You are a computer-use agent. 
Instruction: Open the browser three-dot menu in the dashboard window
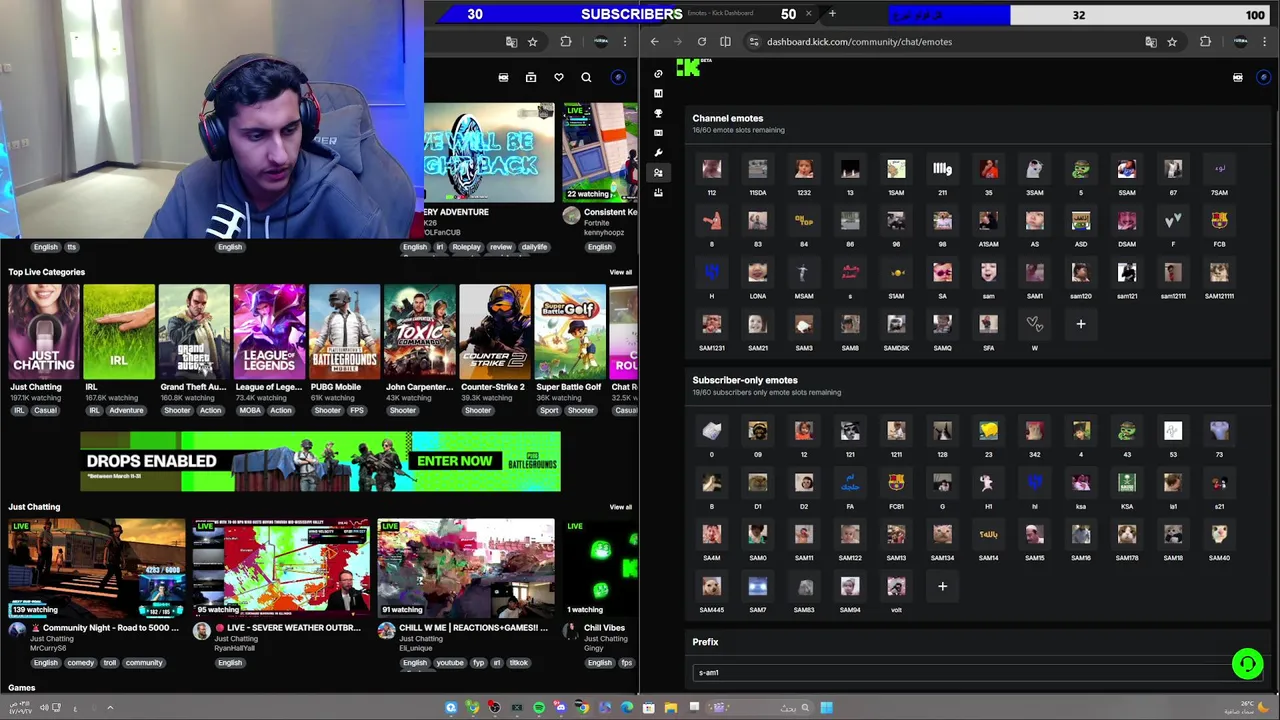(1265, 42)
